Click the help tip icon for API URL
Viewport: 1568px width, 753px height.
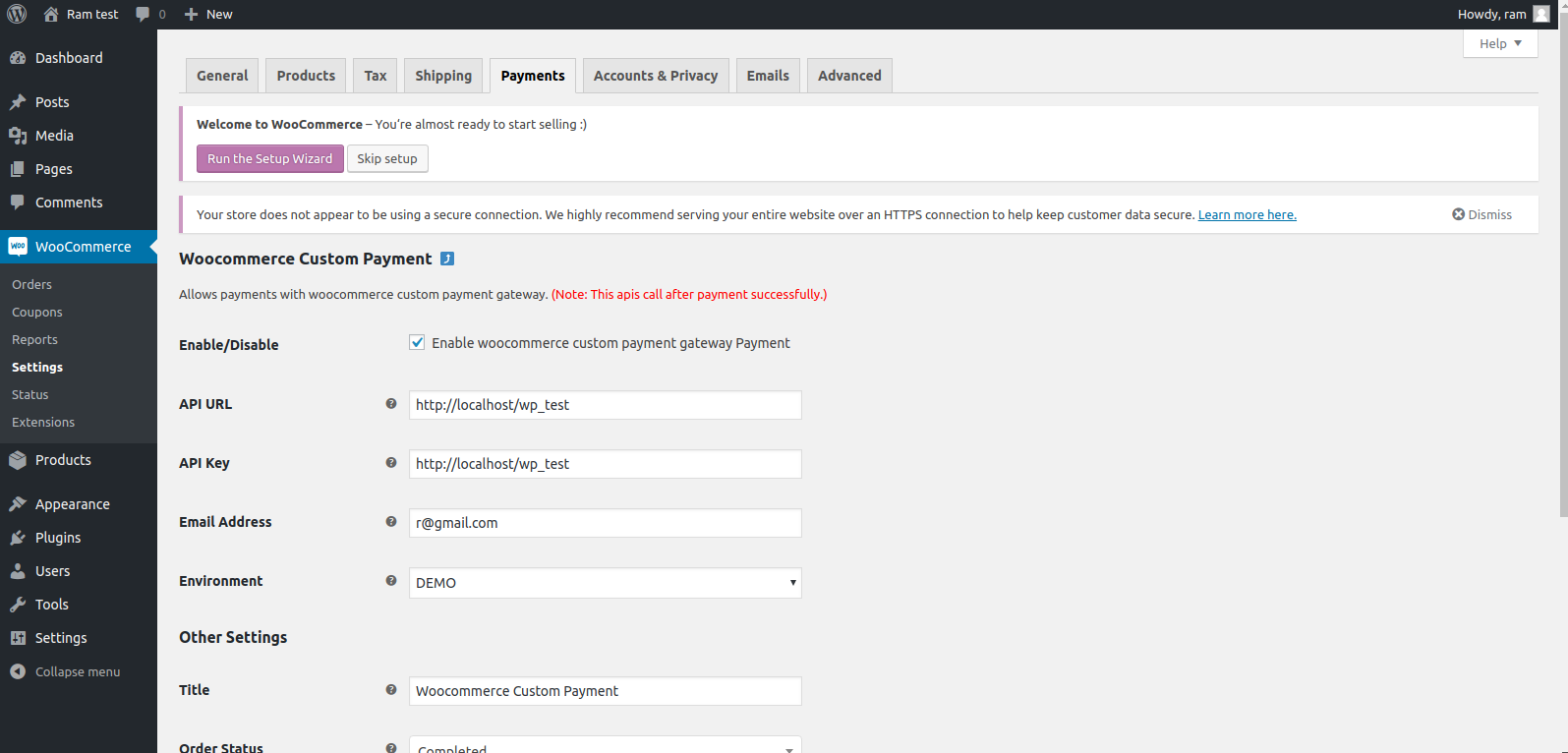pyautogui.click(x=391, y=403)
